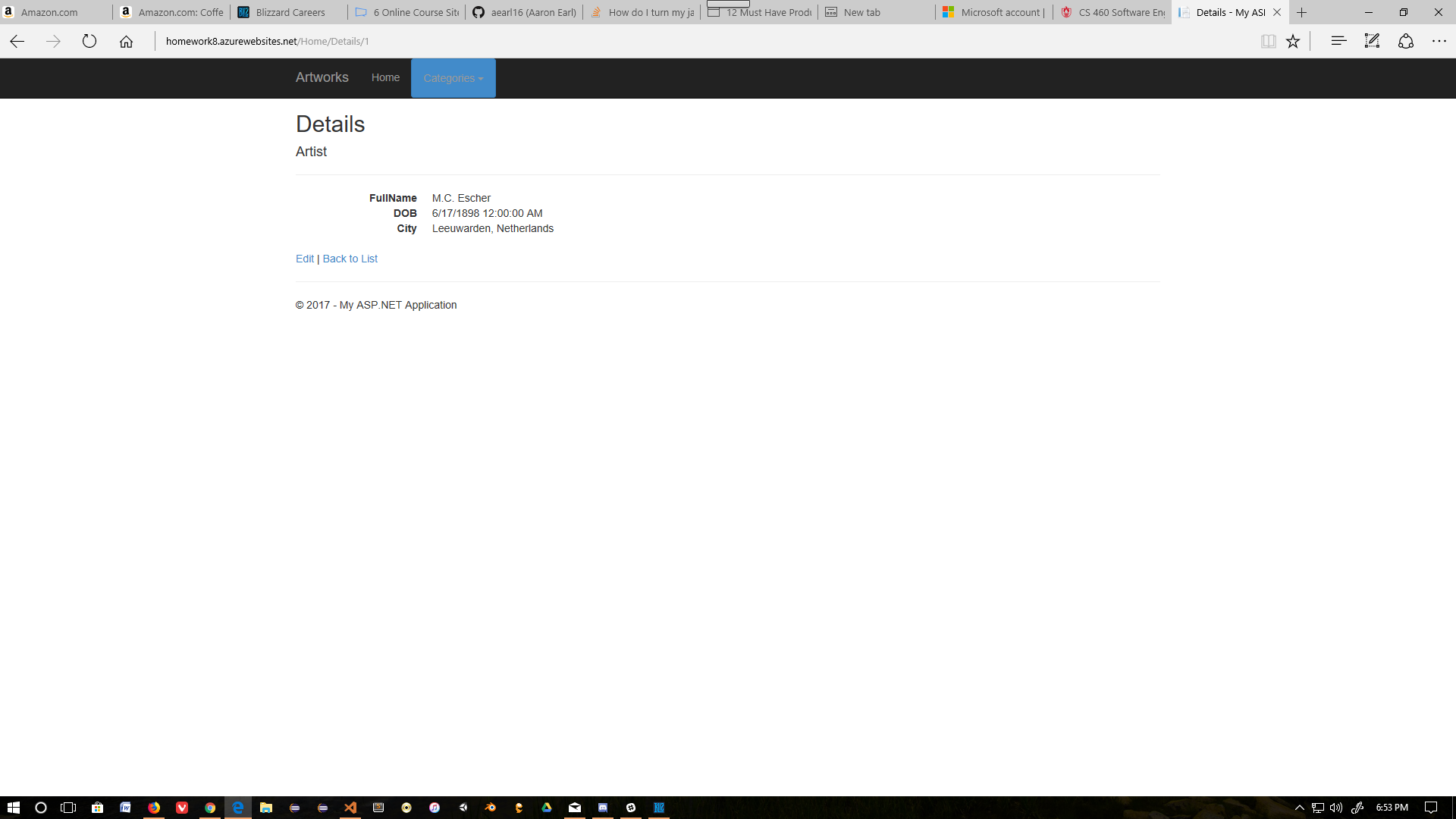Click the home icon in toolbar

pyautogui.click(x=126, y=41)
